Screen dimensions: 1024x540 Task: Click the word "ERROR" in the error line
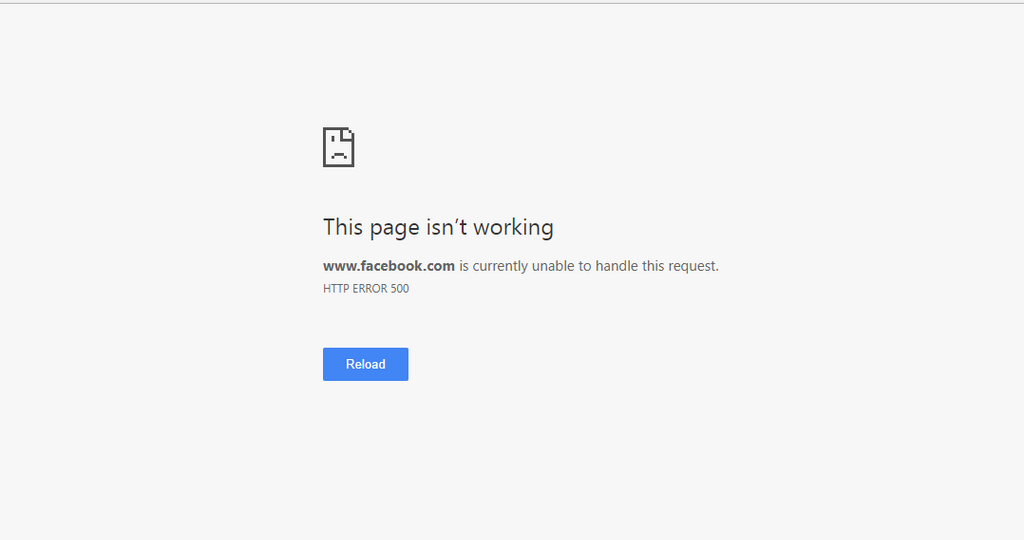(370, 289)
